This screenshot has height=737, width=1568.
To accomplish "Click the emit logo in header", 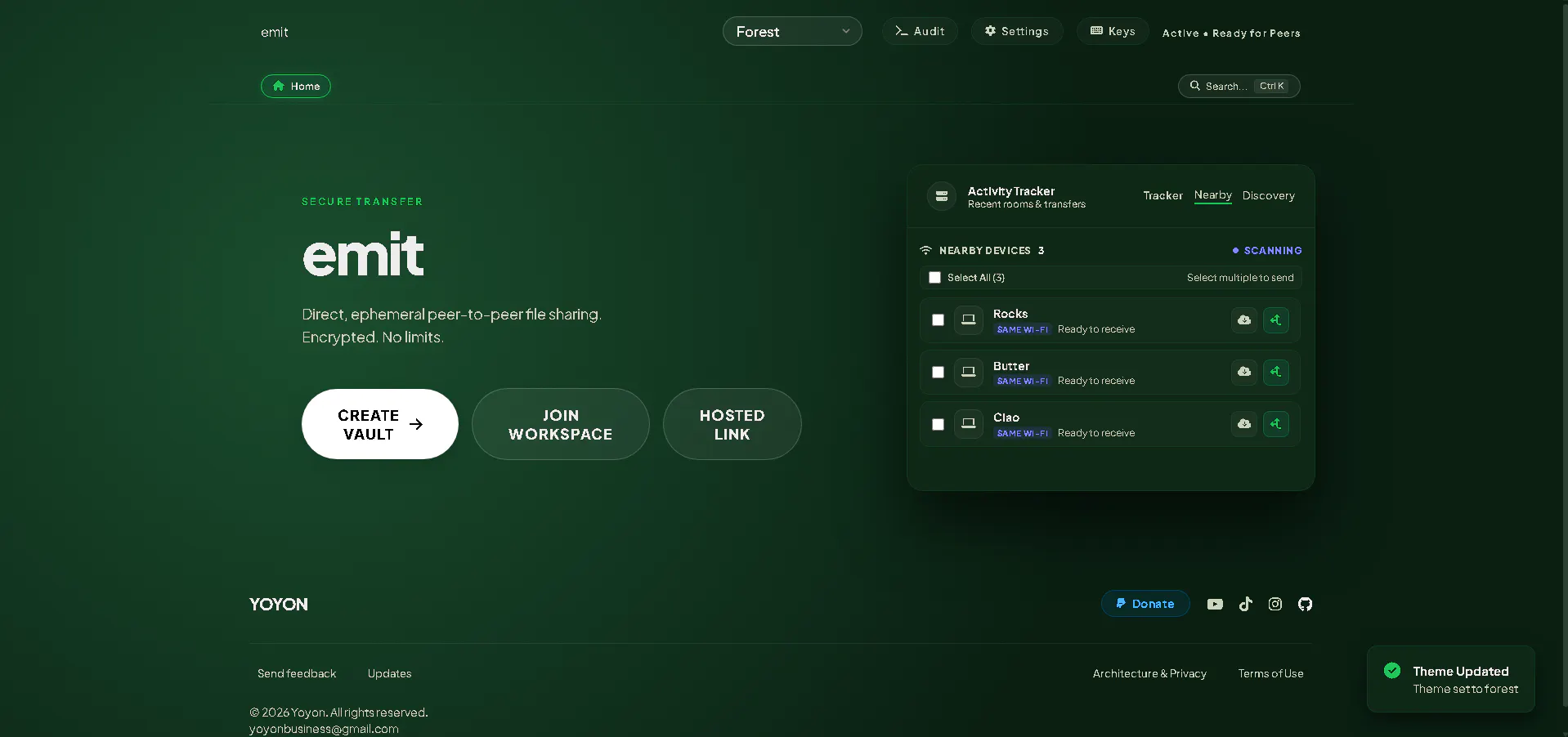I will coord(275,32).
